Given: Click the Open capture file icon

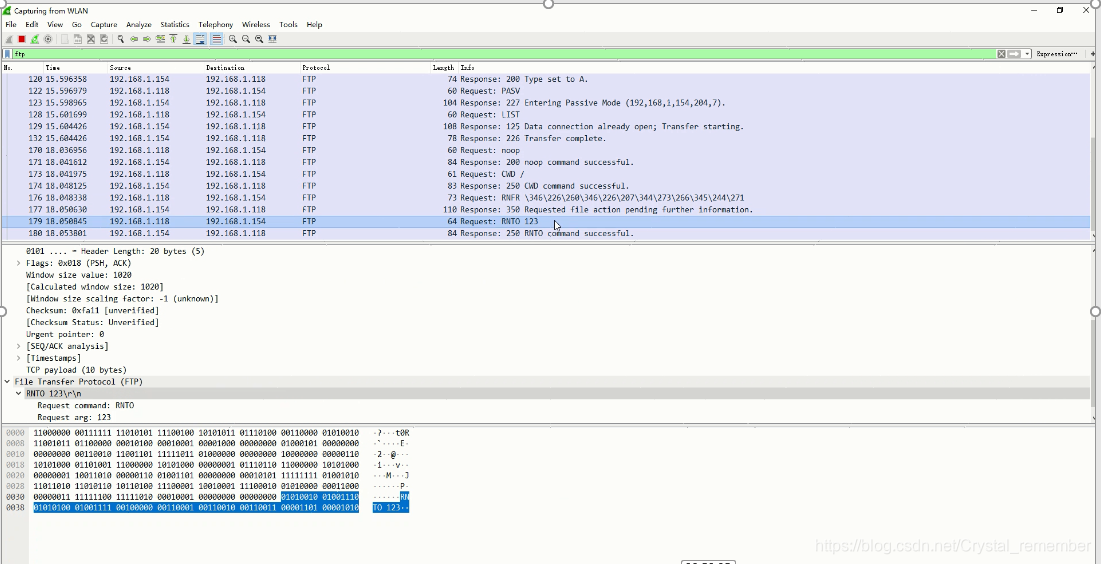Looking at the screenshot, I should tap(65, 39).
